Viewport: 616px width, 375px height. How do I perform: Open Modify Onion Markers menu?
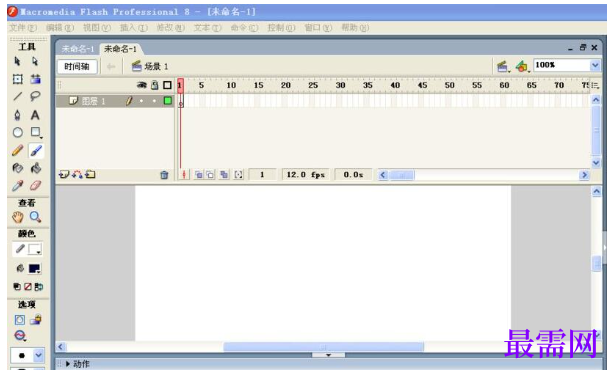click(x=238, y=175)
